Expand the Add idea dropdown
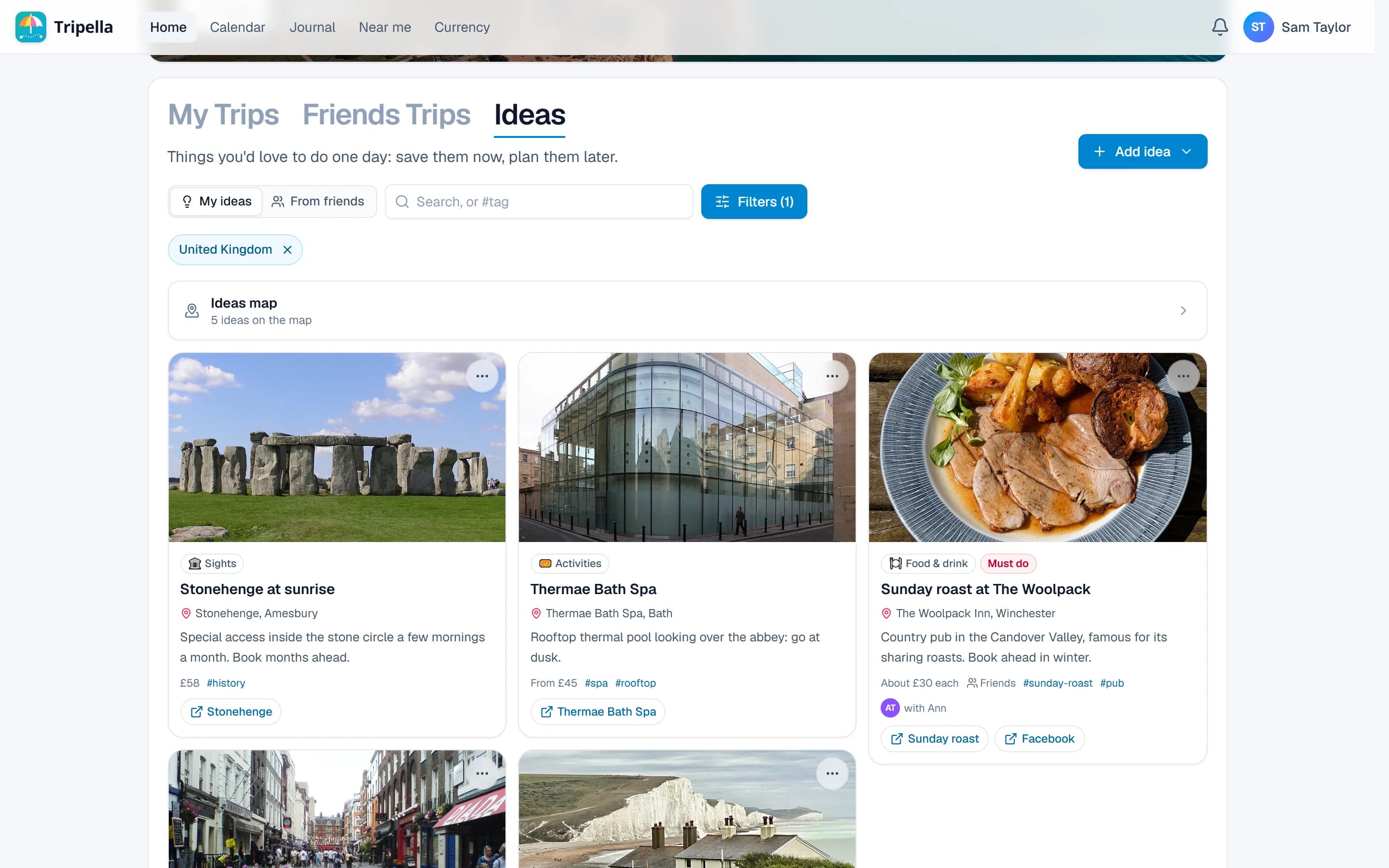 pos(1142,151)
